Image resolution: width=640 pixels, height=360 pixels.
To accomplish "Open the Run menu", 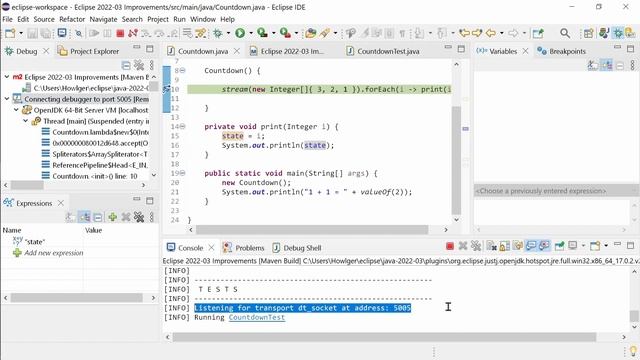I will tap(179, 19).
